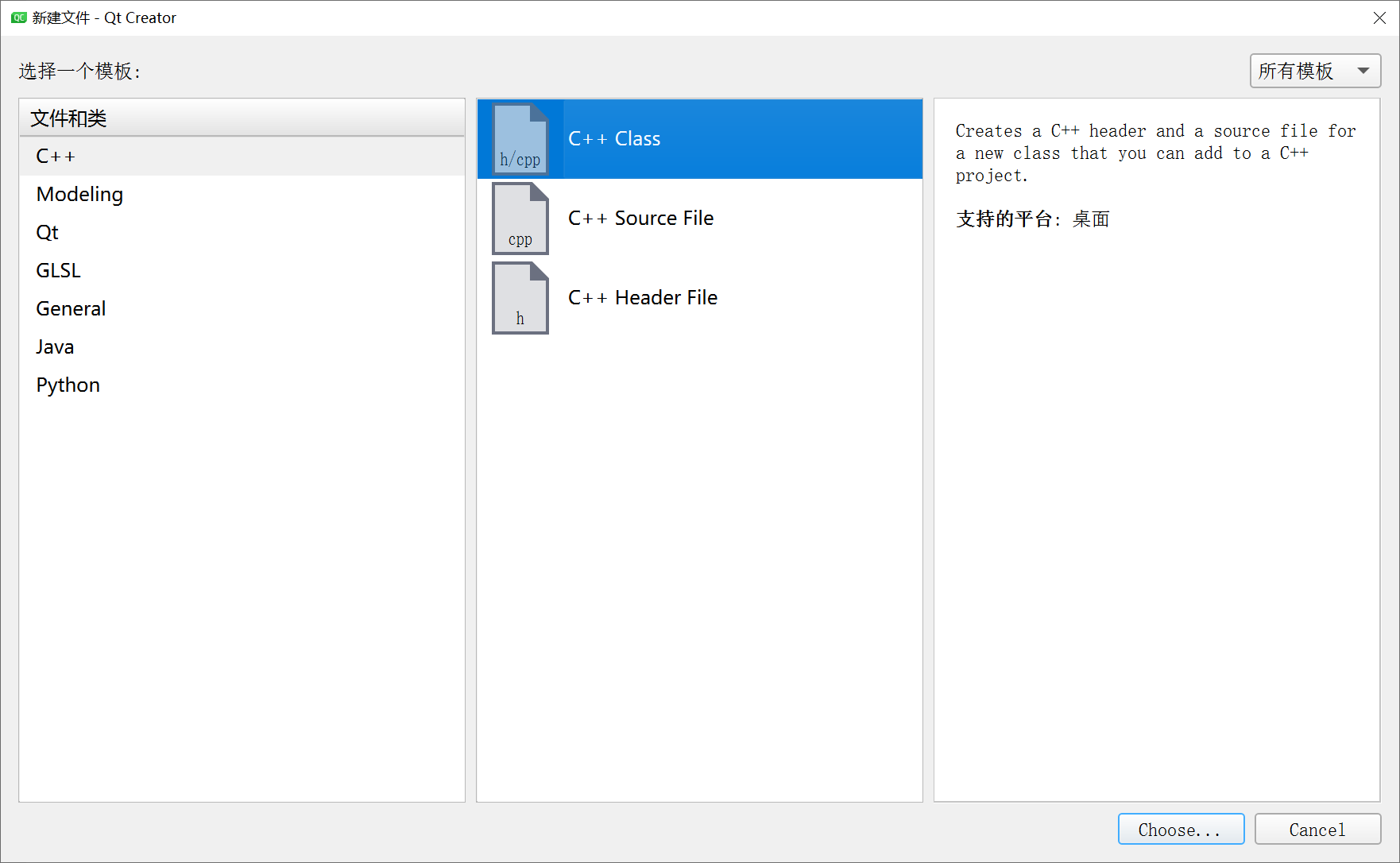
Task: Click the cpp icon for C++ Source File
Action: tap(520, 218)
